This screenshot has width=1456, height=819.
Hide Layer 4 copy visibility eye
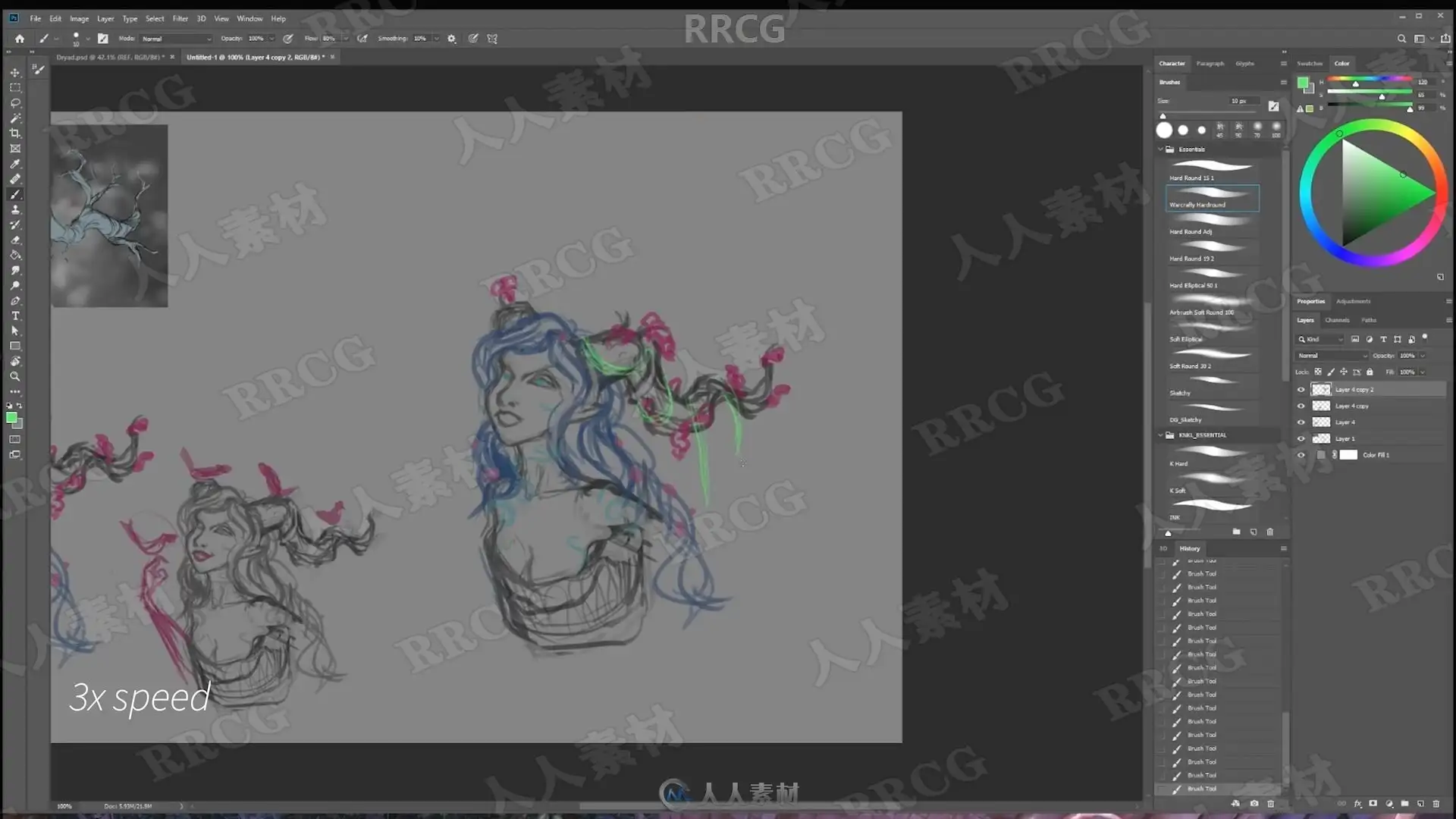pyautogui.click(x=1301, y=406)
